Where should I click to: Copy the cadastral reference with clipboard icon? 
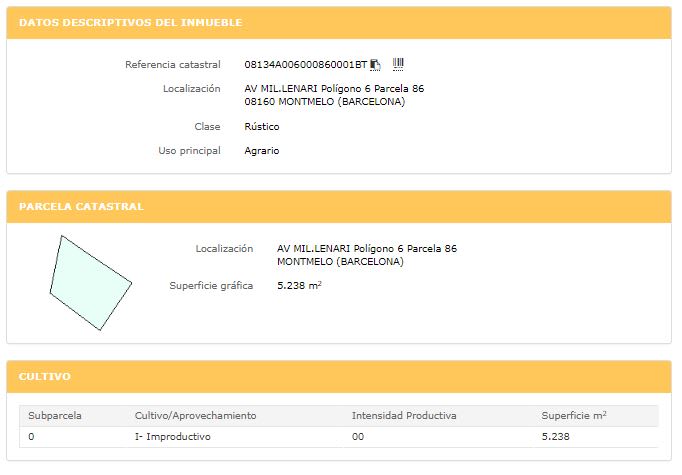tap(375, 65)
